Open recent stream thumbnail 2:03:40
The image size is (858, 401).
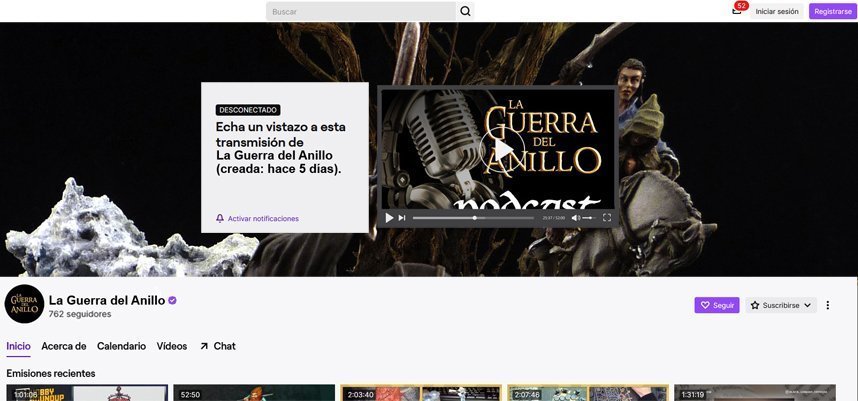(x=421, y=393)
